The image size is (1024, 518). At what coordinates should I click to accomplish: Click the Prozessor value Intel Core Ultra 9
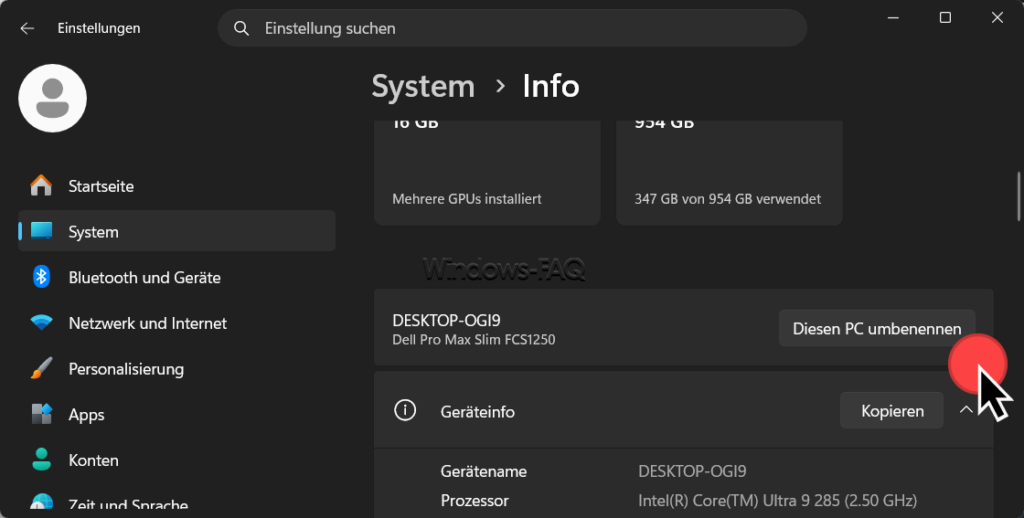[x=777, y=500]
